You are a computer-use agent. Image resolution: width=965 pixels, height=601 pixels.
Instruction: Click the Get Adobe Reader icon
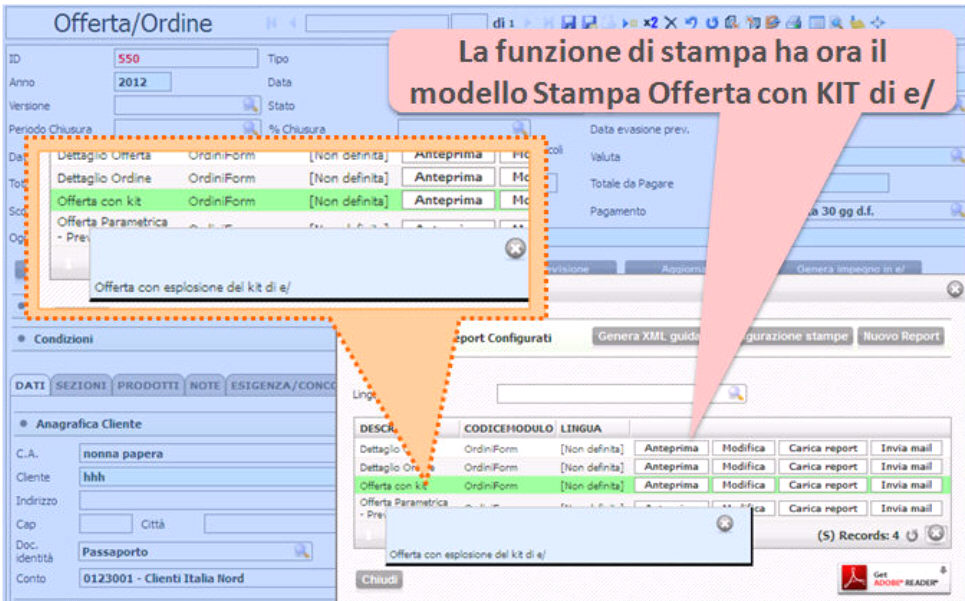pos(891,578)
